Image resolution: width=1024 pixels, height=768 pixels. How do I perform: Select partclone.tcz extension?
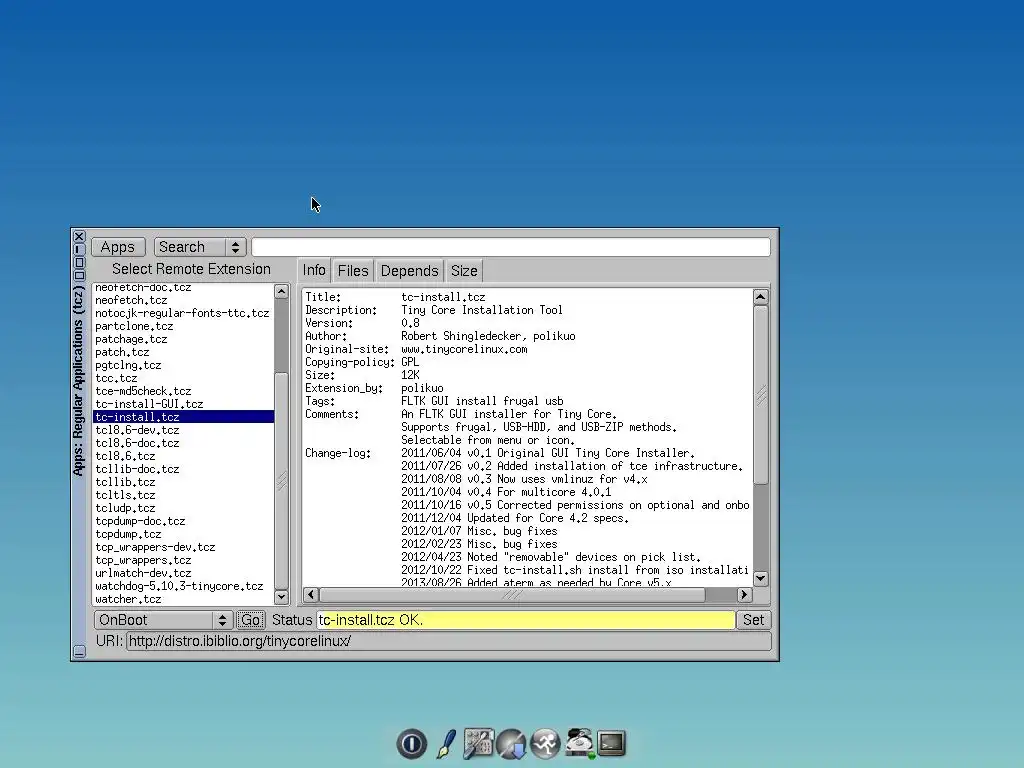coord(183,326)
